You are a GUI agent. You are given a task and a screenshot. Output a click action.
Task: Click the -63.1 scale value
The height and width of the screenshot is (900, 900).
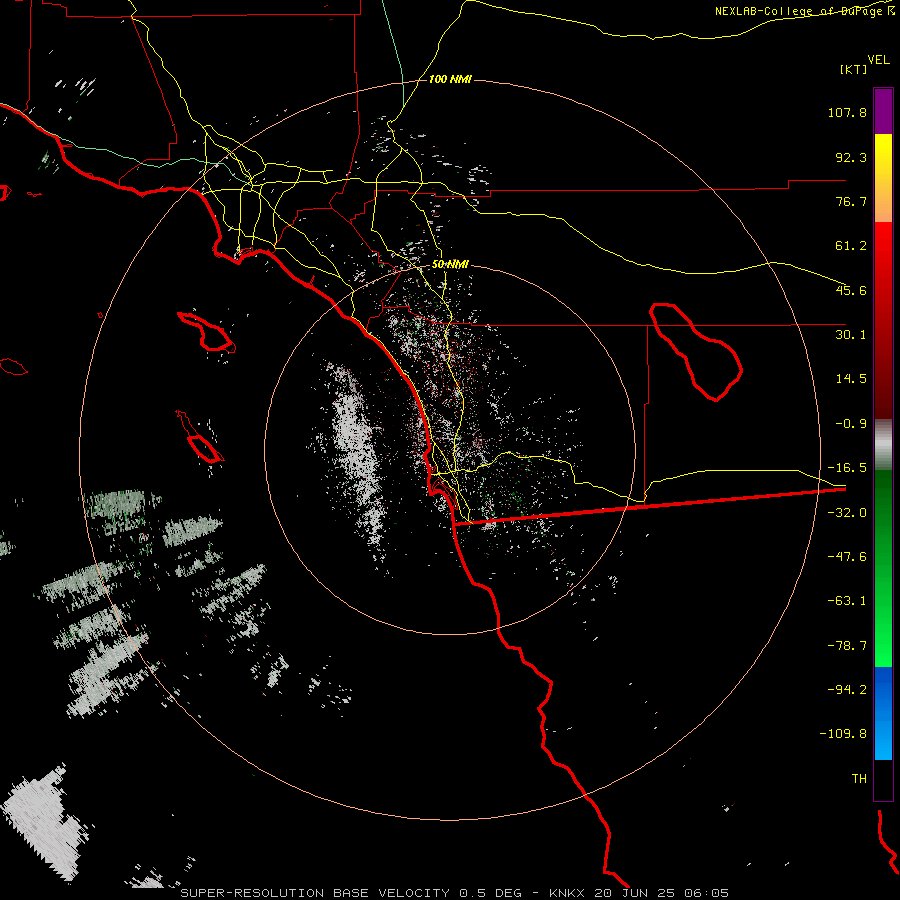coord(847,600)
